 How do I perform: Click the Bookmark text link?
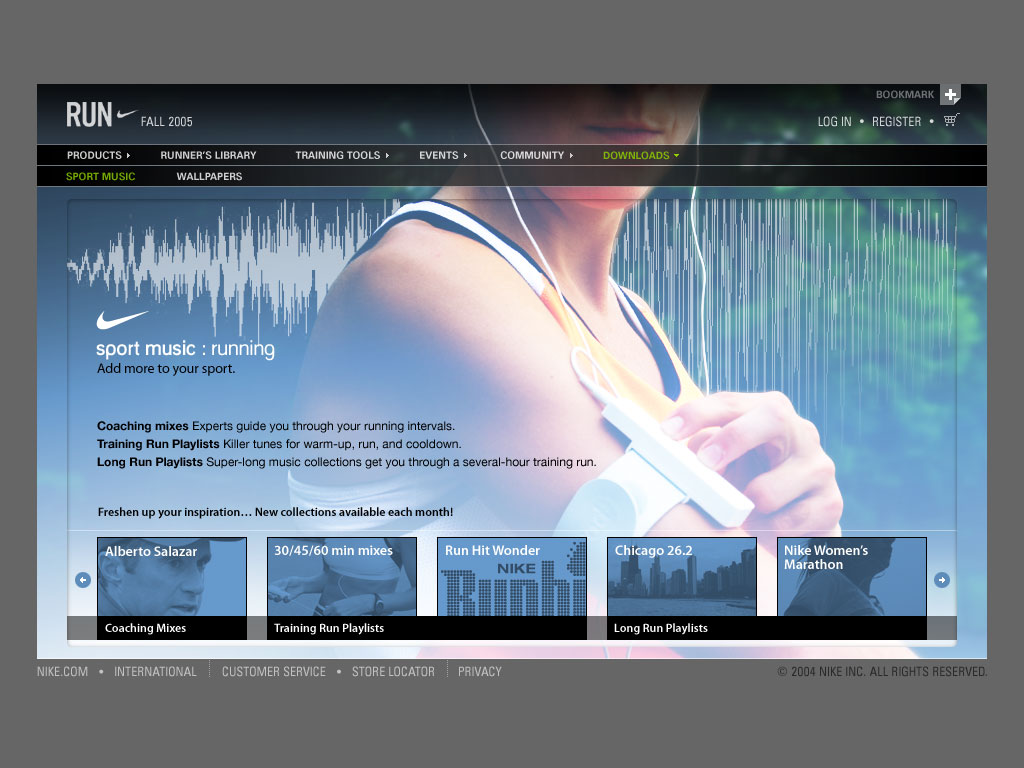coord(904,95)
